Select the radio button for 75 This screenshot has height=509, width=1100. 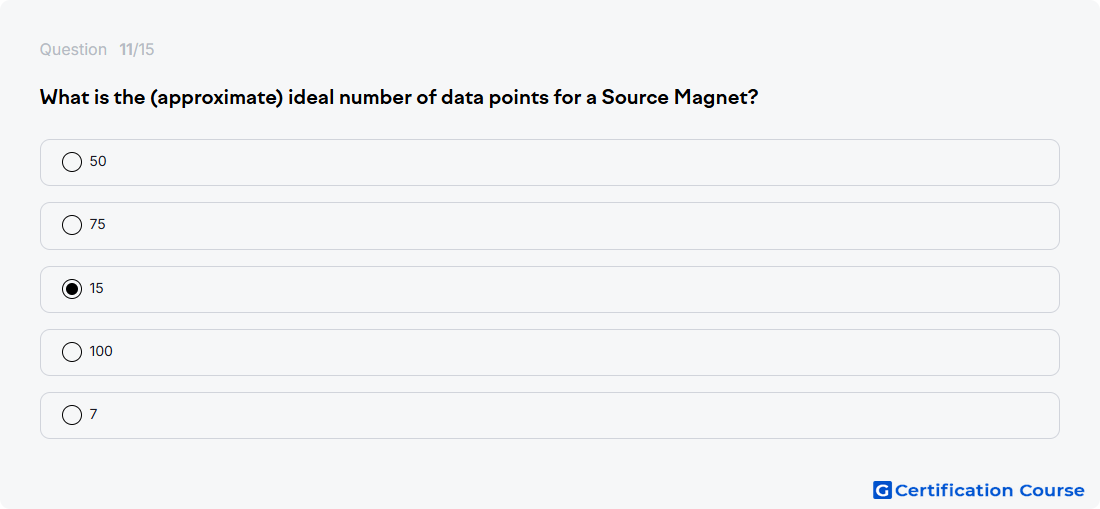(x=72, y=225)
